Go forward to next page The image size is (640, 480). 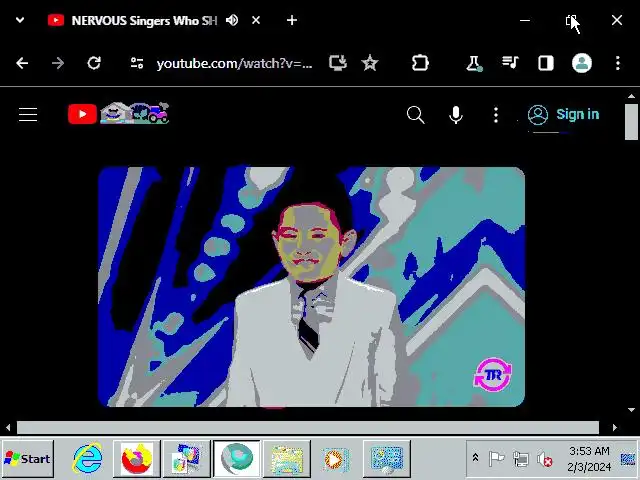[58, 63]
